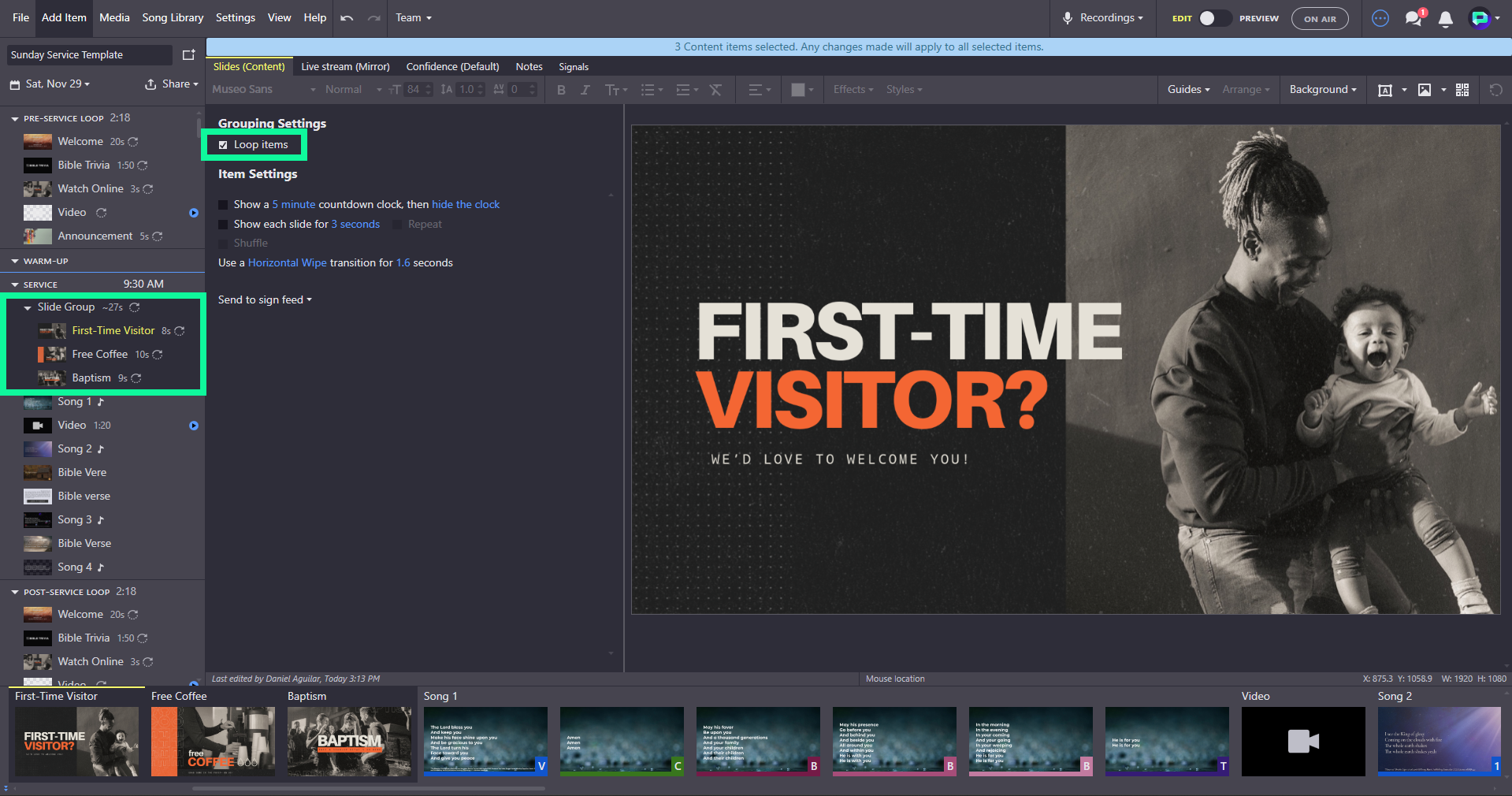
Task: Toggle the Edit/Preview switch
Action: coord(1215,18)
